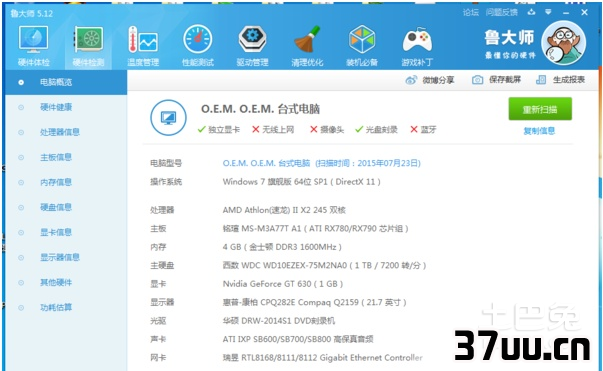Click the 微博分享 label
Viewport: 603px width, 371px height.
tap(438, 80)
